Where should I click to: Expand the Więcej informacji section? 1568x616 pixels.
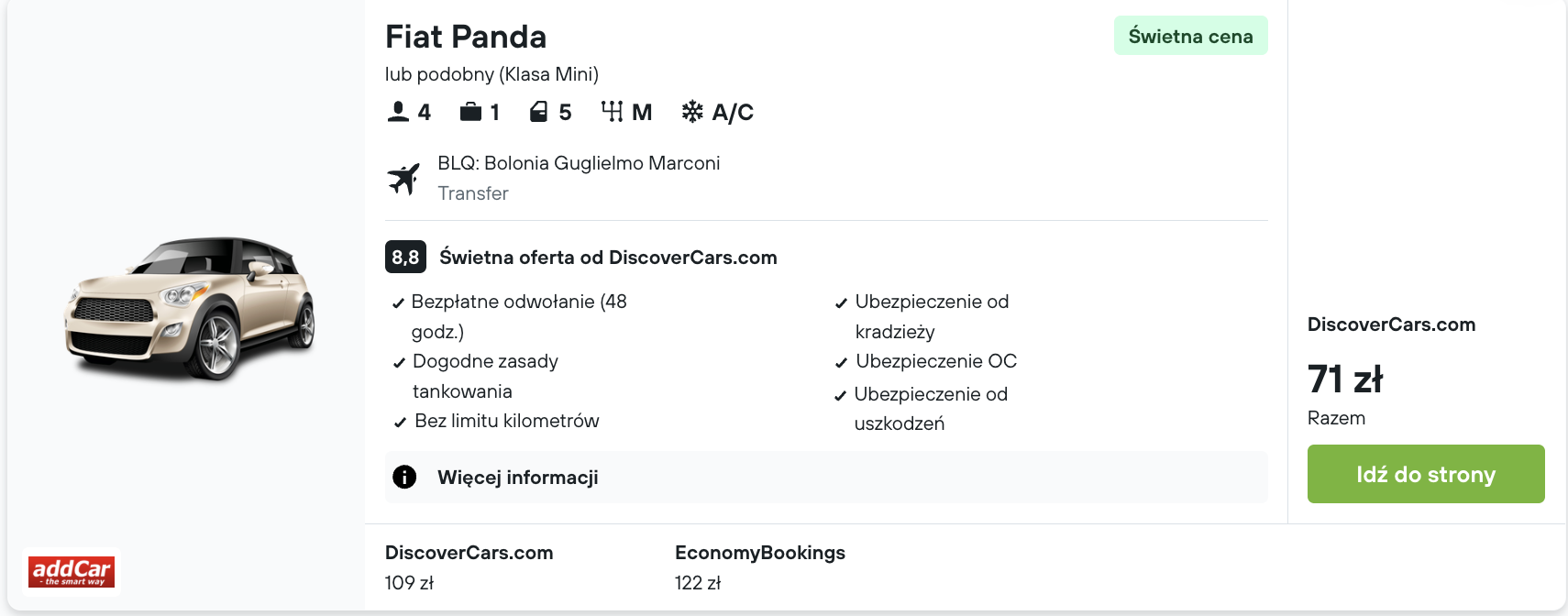click(517, 477)
